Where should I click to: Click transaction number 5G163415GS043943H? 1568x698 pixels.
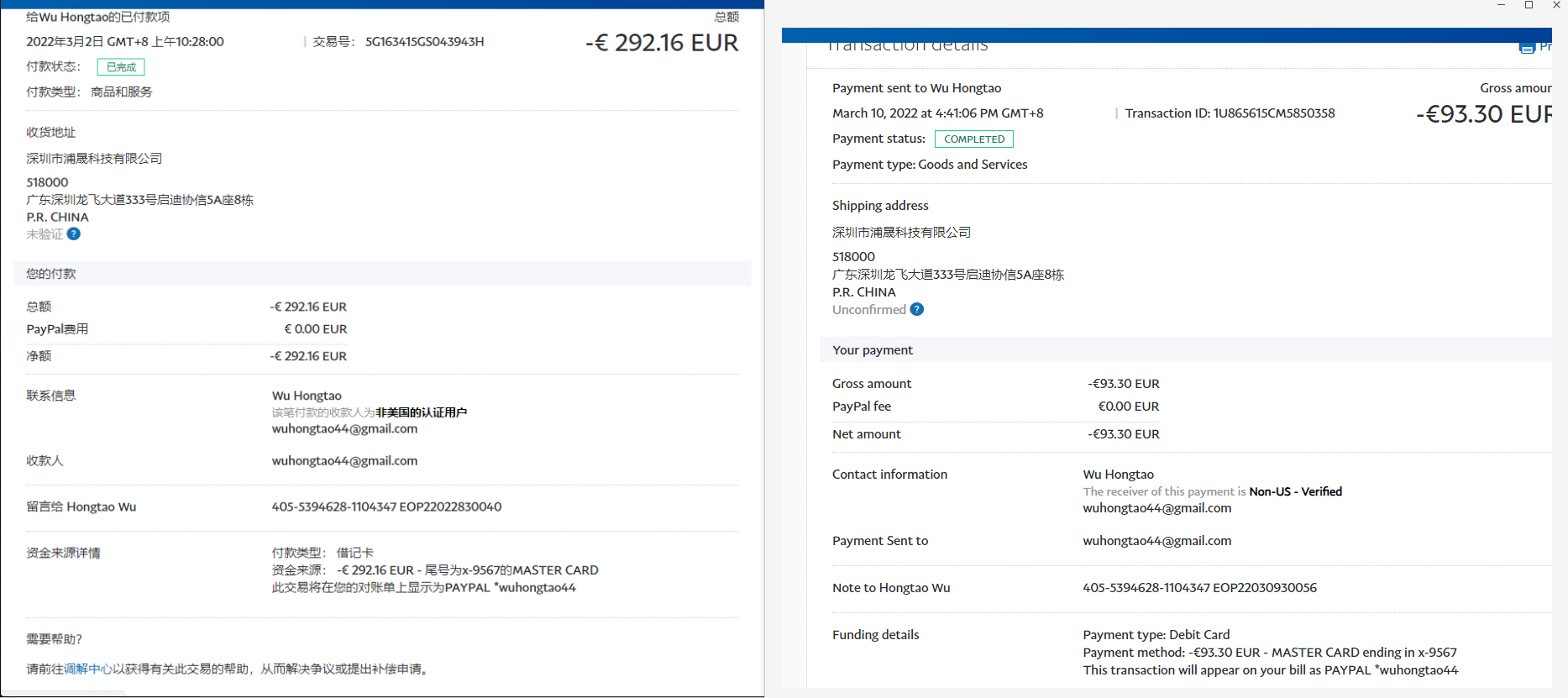424,42
